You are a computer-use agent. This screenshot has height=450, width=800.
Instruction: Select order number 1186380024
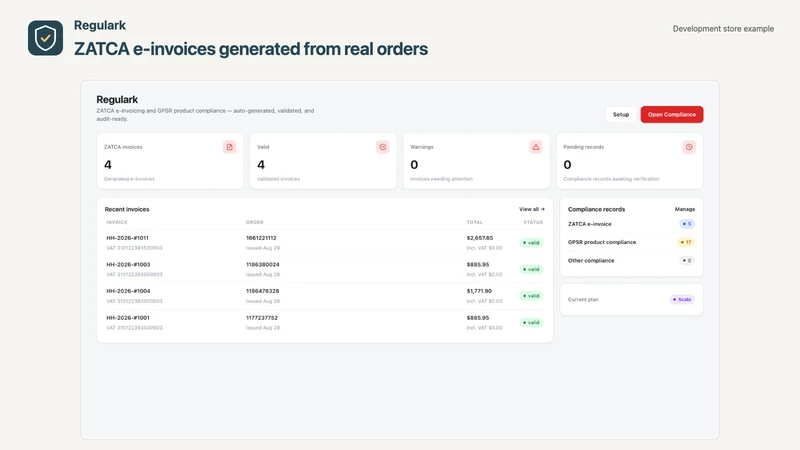point(263,264)
